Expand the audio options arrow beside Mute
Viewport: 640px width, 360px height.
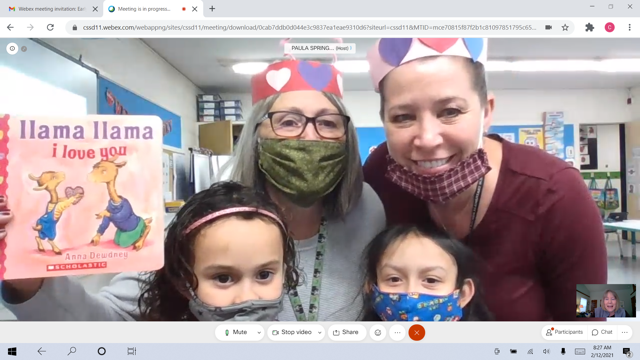pyautogui.click(x=259, y=333)
